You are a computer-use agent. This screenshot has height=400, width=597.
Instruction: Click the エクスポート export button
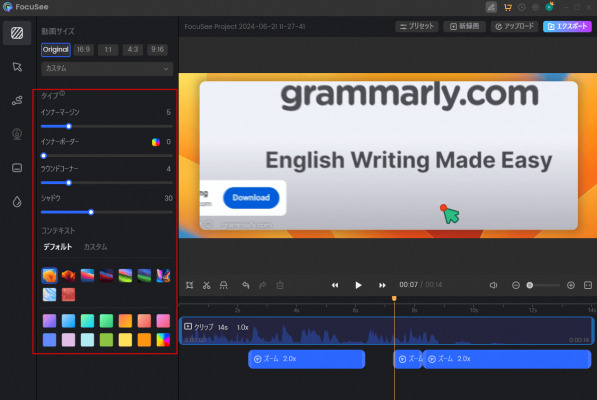(567, 26)
